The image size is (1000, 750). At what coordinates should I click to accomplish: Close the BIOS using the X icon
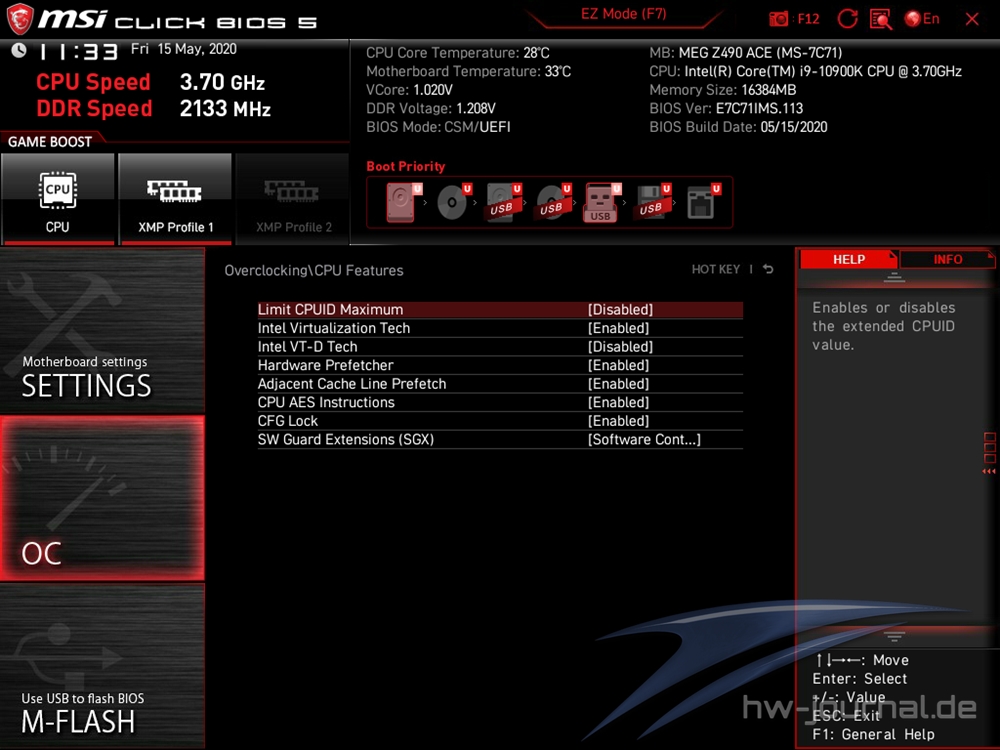[x=972, y=19]
